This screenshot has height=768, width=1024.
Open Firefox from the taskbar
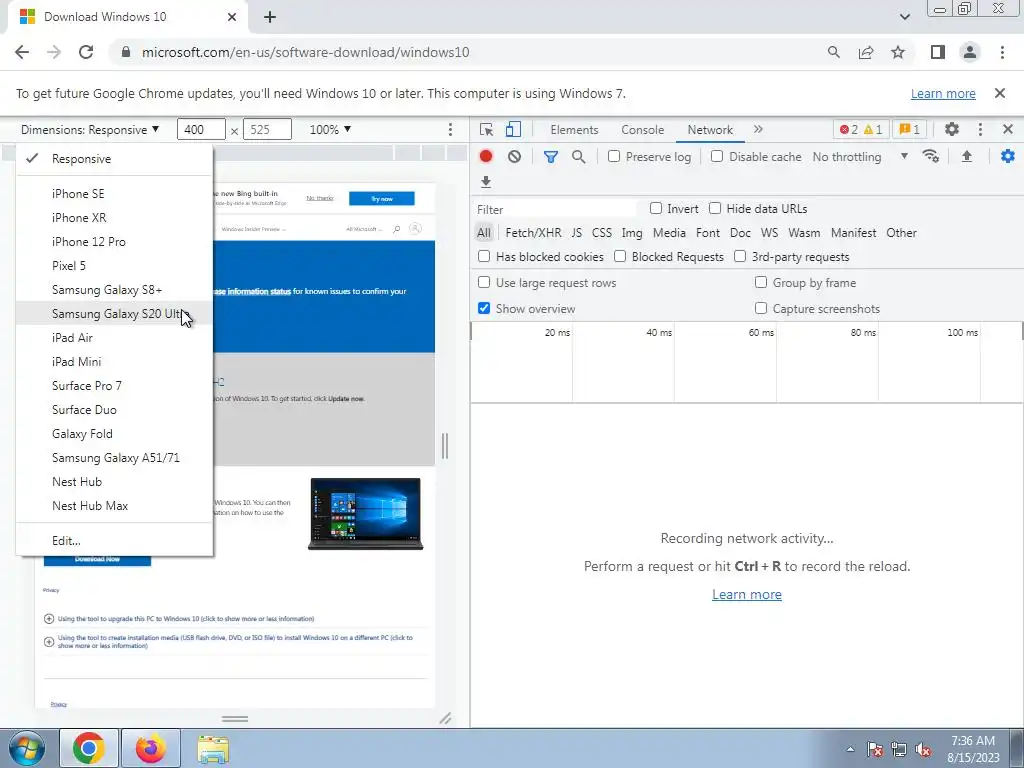coord(151,748)
